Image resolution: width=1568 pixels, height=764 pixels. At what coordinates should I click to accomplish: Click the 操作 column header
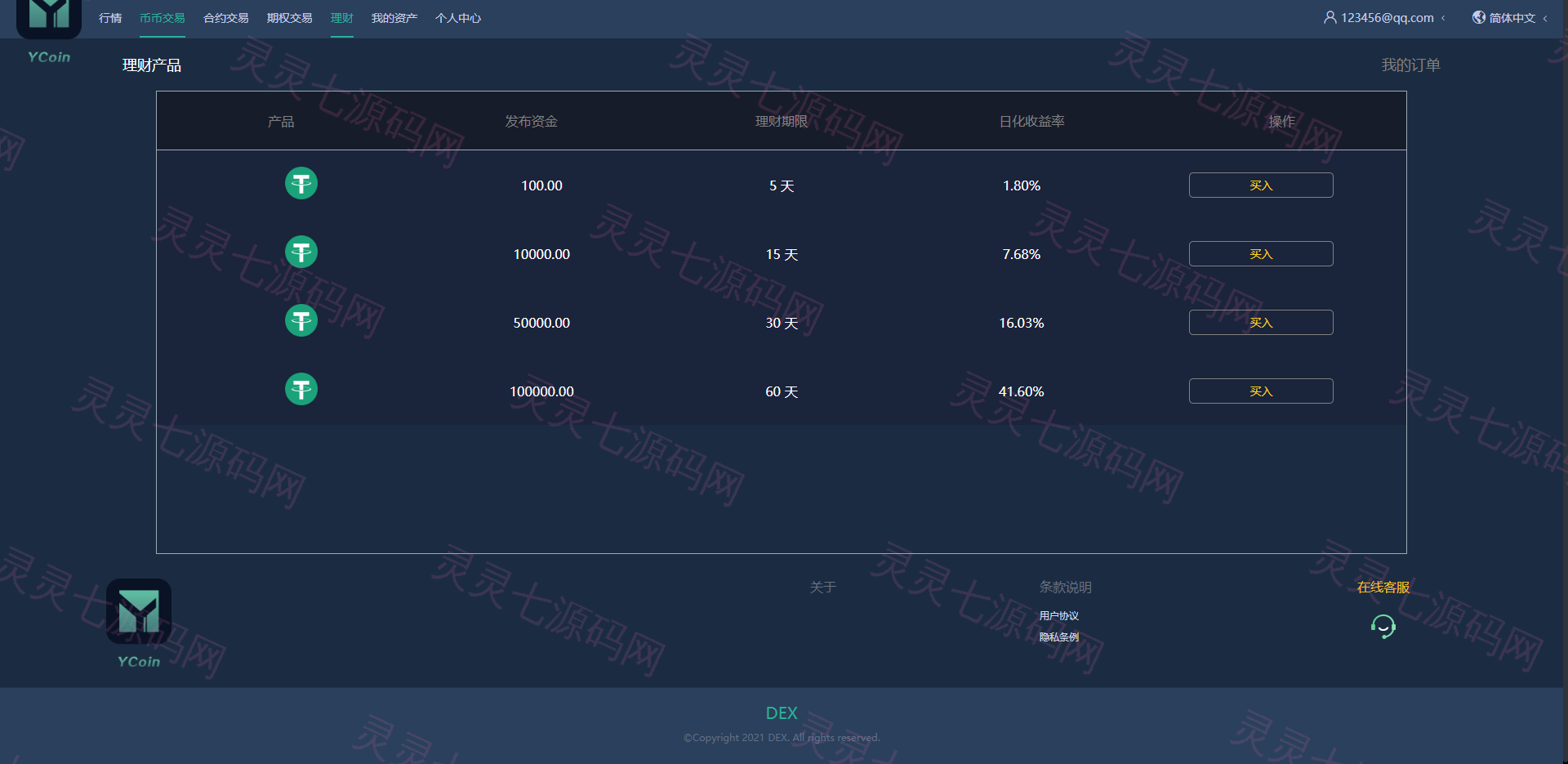click(x=1282, y=122)
